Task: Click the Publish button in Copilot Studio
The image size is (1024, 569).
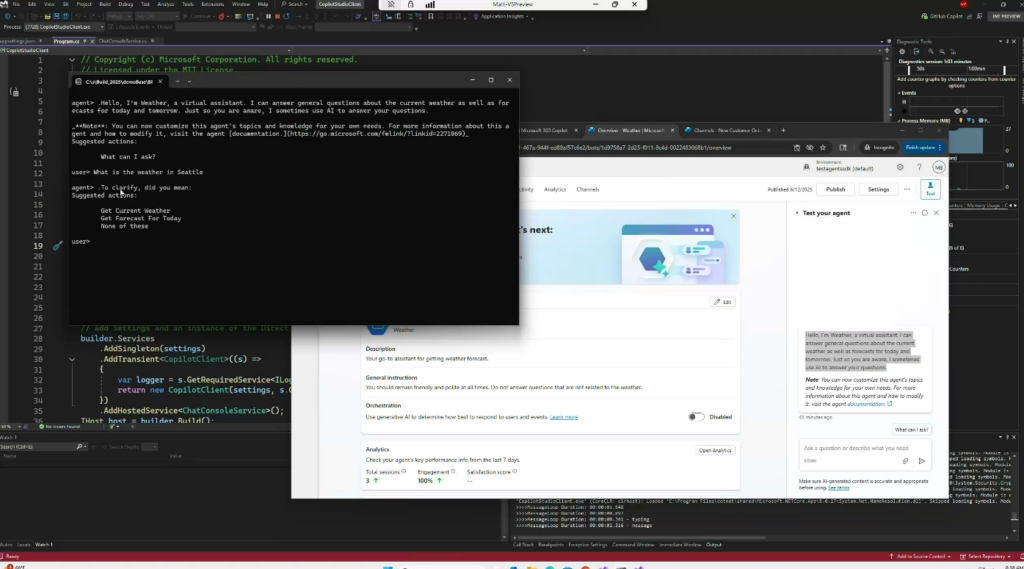Action: [835, 189]
